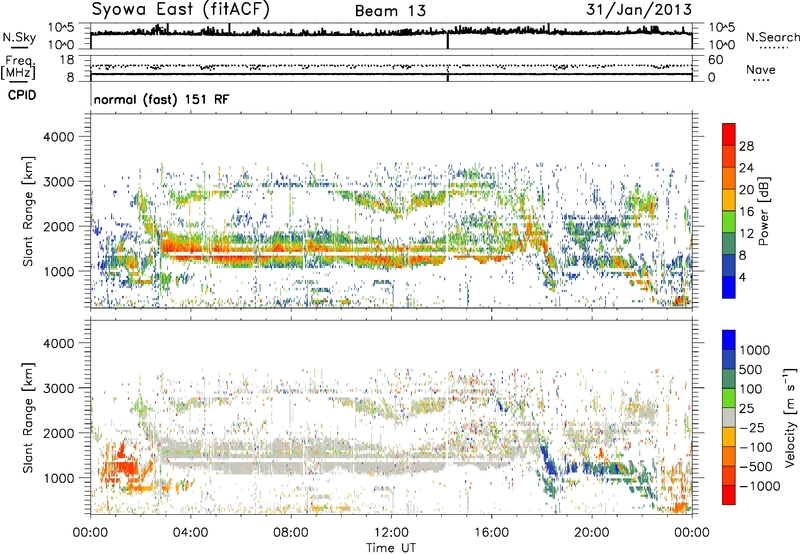
Task: Click the "Freq. [MHz]" axis label
Action: click(x=18, y=68)
